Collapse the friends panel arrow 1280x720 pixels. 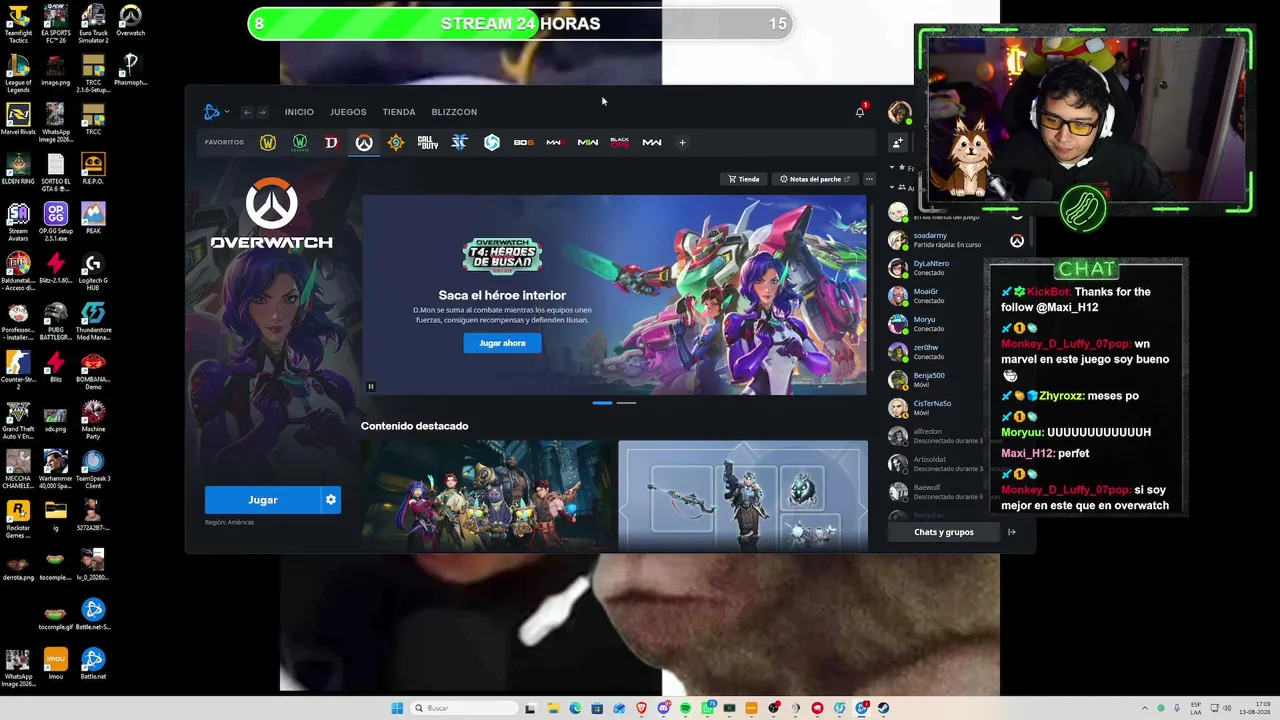1011,532
